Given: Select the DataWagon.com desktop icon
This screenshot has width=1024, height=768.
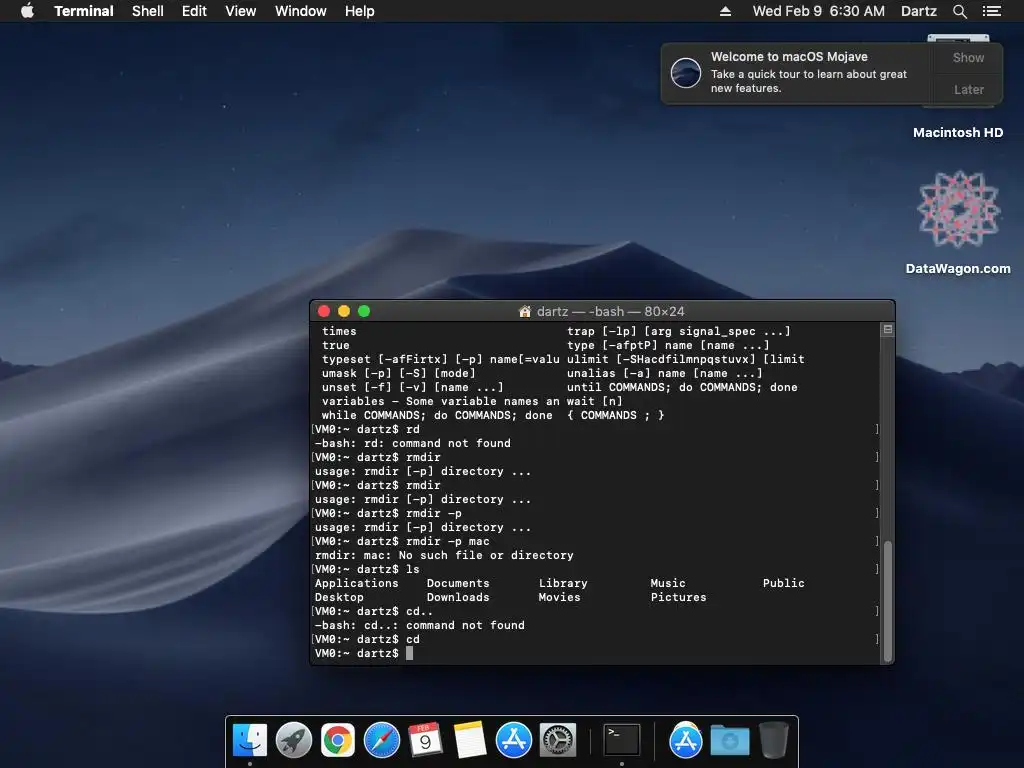Looking at the screenshot, I should coord(958,210).
